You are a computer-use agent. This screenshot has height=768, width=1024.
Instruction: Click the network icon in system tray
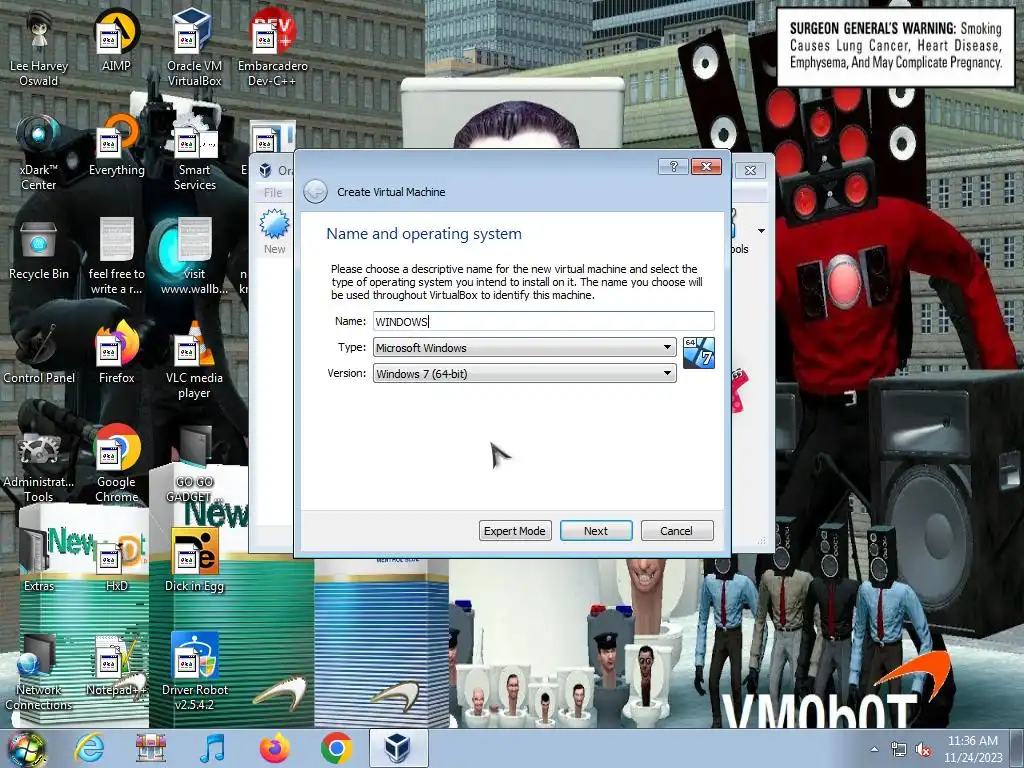tap(899, 749)
